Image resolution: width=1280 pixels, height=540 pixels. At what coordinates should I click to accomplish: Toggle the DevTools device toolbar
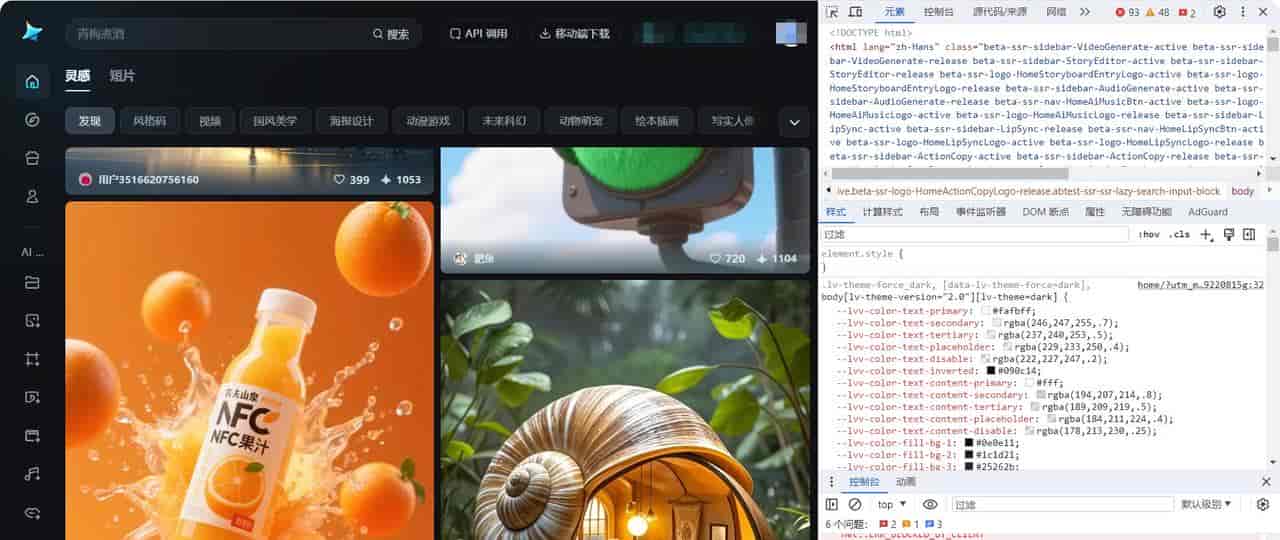[855, 12]
